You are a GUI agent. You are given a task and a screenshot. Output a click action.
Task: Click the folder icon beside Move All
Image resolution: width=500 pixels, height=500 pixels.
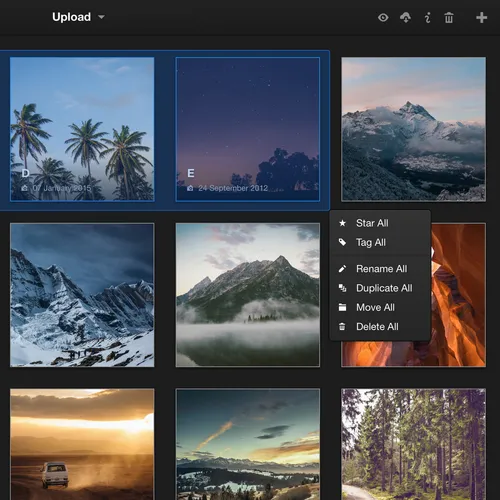342,307
